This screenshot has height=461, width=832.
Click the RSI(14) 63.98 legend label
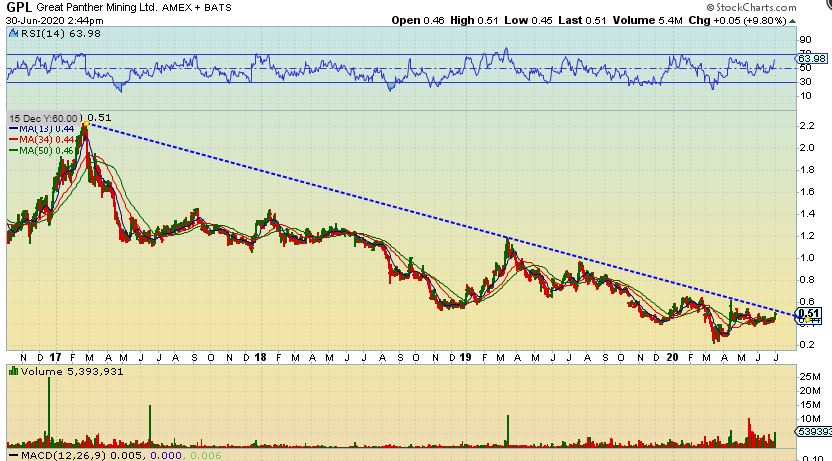[60, 33]
